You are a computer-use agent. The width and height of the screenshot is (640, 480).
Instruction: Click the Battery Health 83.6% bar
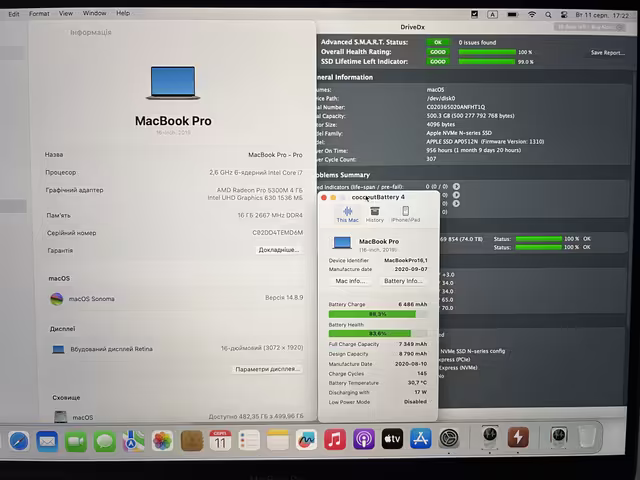point(378,333)
